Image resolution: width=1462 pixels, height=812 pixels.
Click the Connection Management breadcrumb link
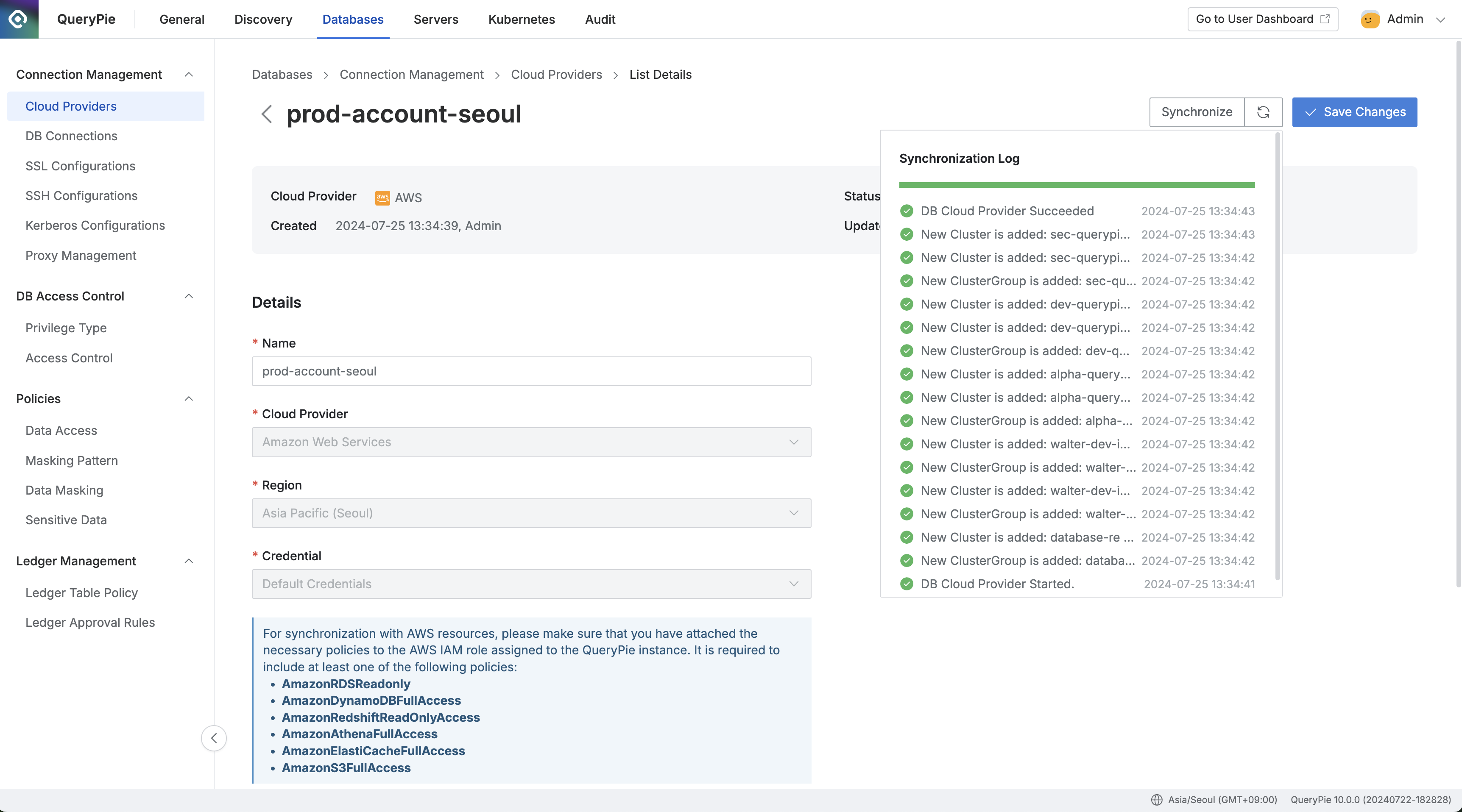point(411,74)
